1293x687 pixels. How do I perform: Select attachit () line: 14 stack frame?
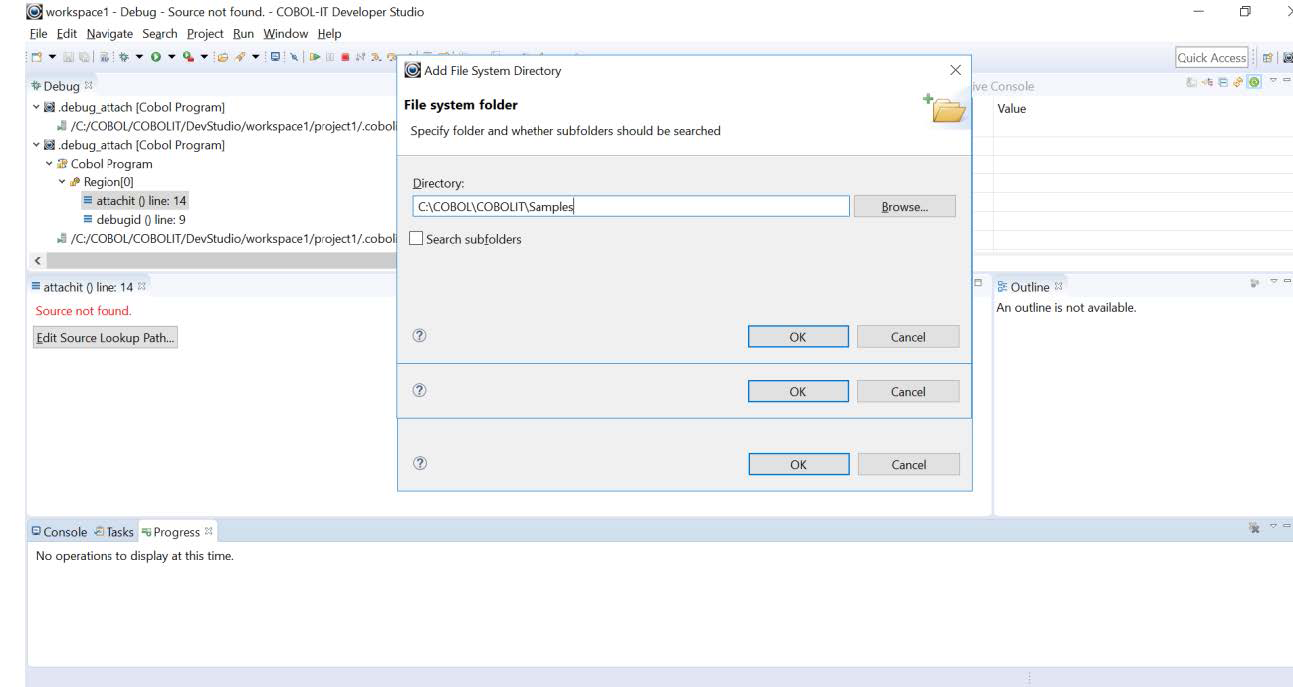(134, 201)
